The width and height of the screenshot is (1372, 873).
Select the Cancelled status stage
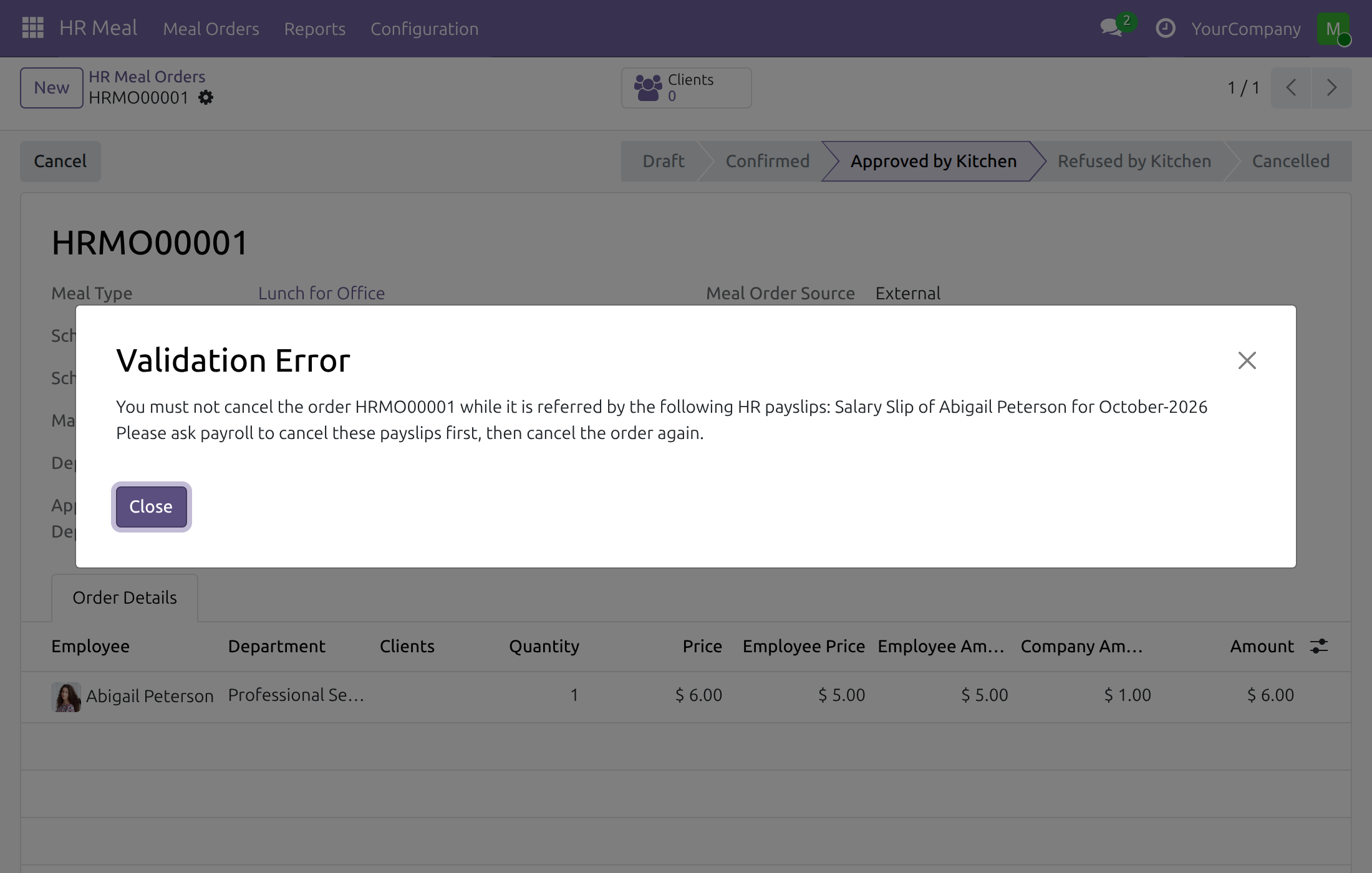(1291, 162)
